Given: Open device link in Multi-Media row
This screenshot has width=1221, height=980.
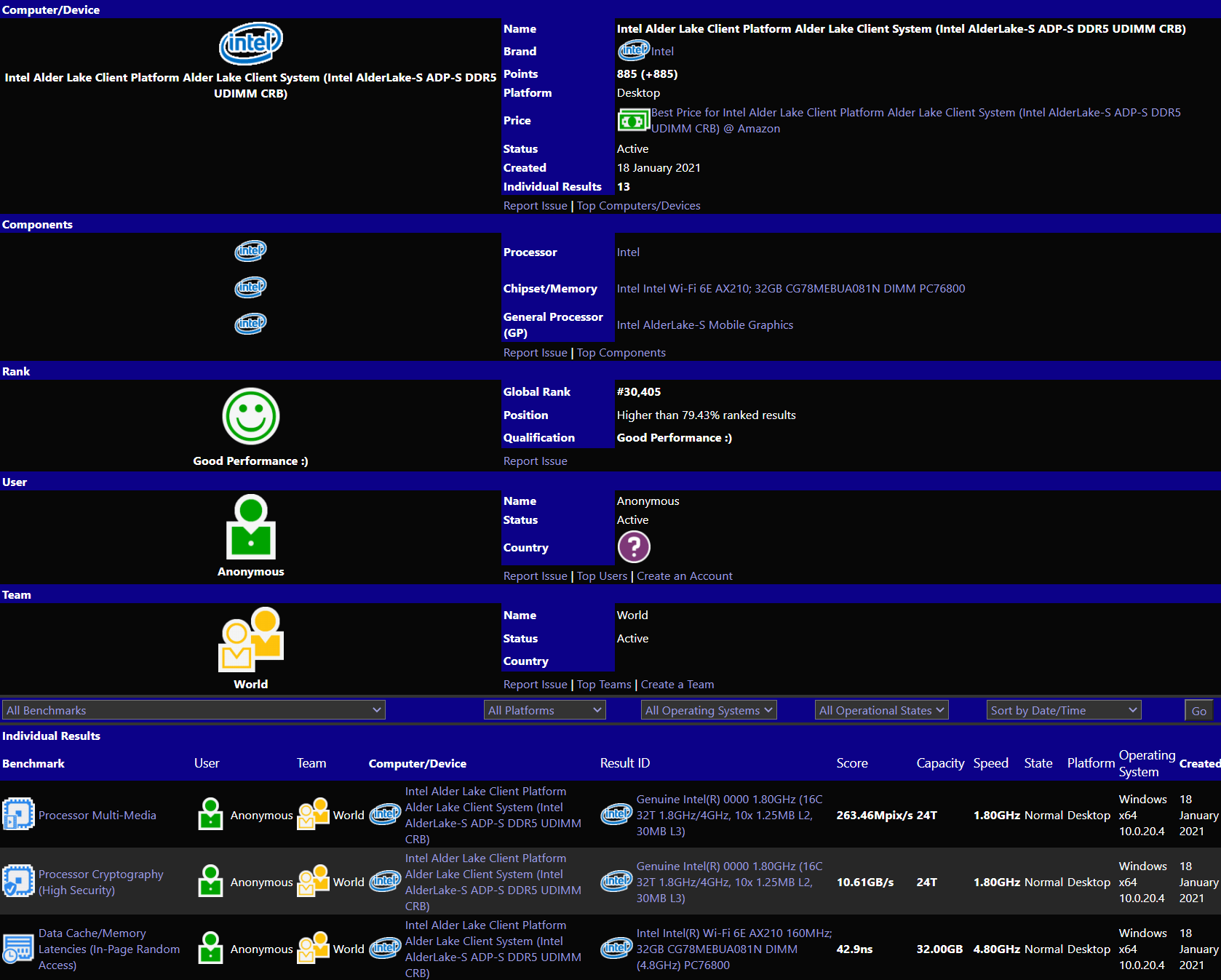Looking at the screenshot, I should tap(493, 816).
